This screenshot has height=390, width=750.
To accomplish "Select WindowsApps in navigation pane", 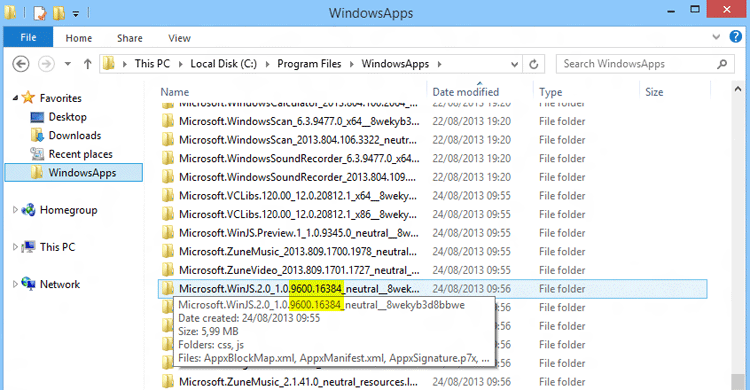I will click(x=74, y=173).
